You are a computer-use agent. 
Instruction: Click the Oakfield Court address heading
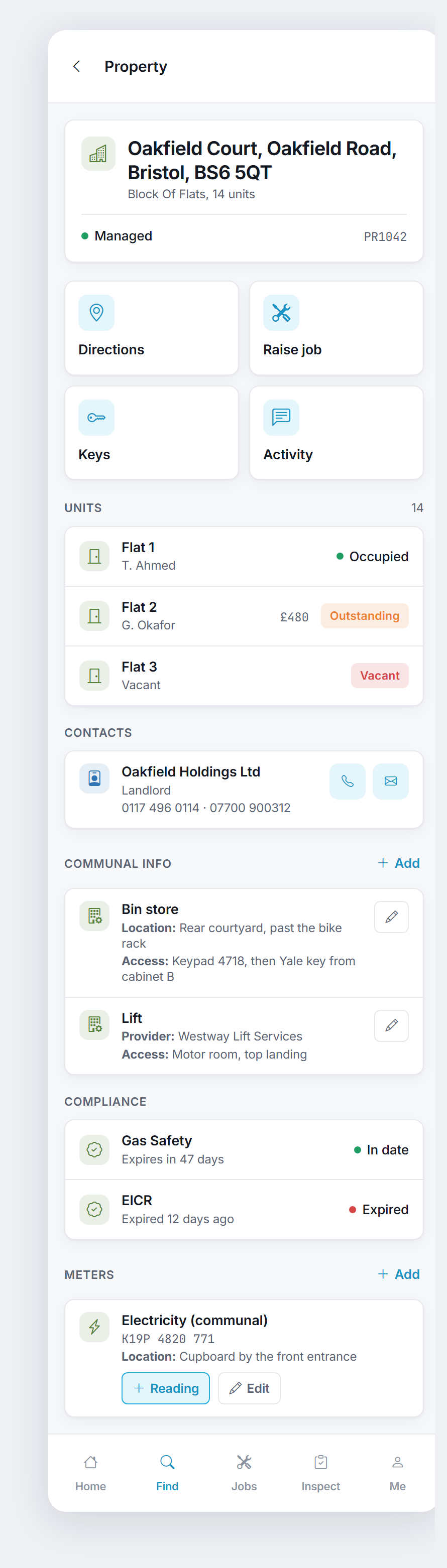coord(262,160)
